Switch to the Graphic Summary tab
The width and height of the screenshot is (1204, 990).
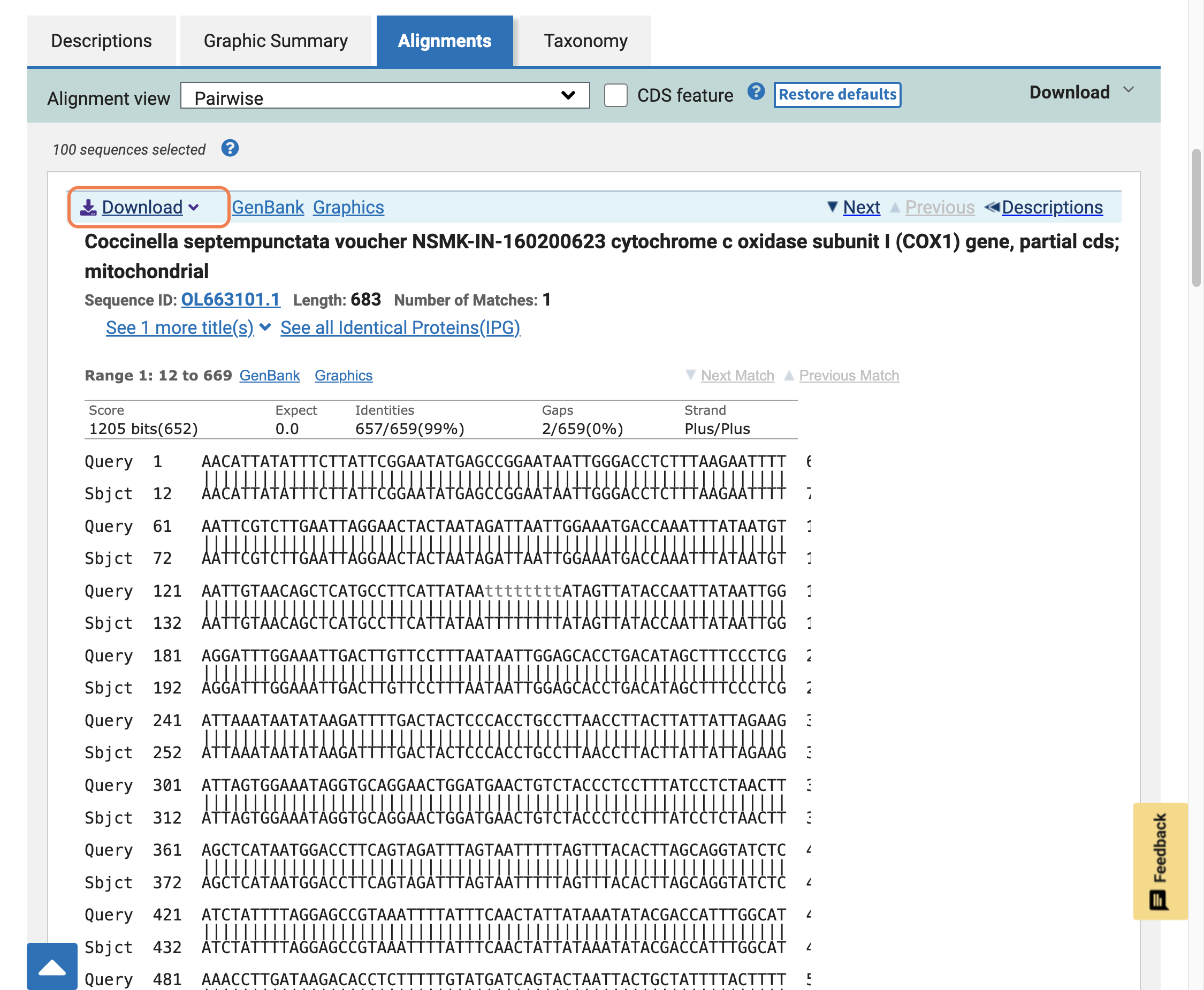276,41
